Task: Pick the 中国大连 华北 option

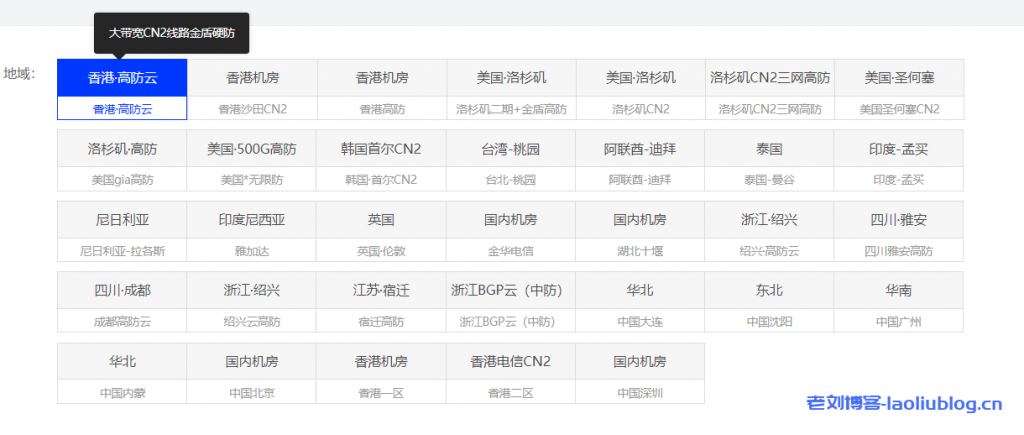Action: 641,302
